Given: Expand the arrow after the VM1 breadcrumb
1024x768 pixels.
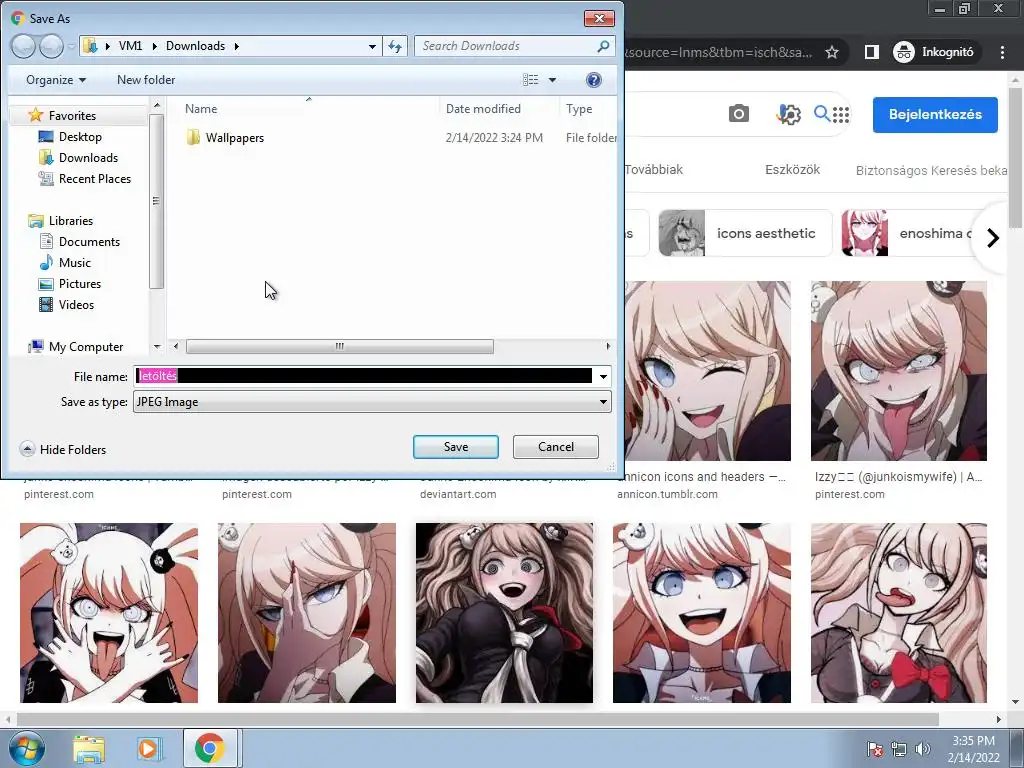Looking at the screenshot, I should click(x=154, y=46).
